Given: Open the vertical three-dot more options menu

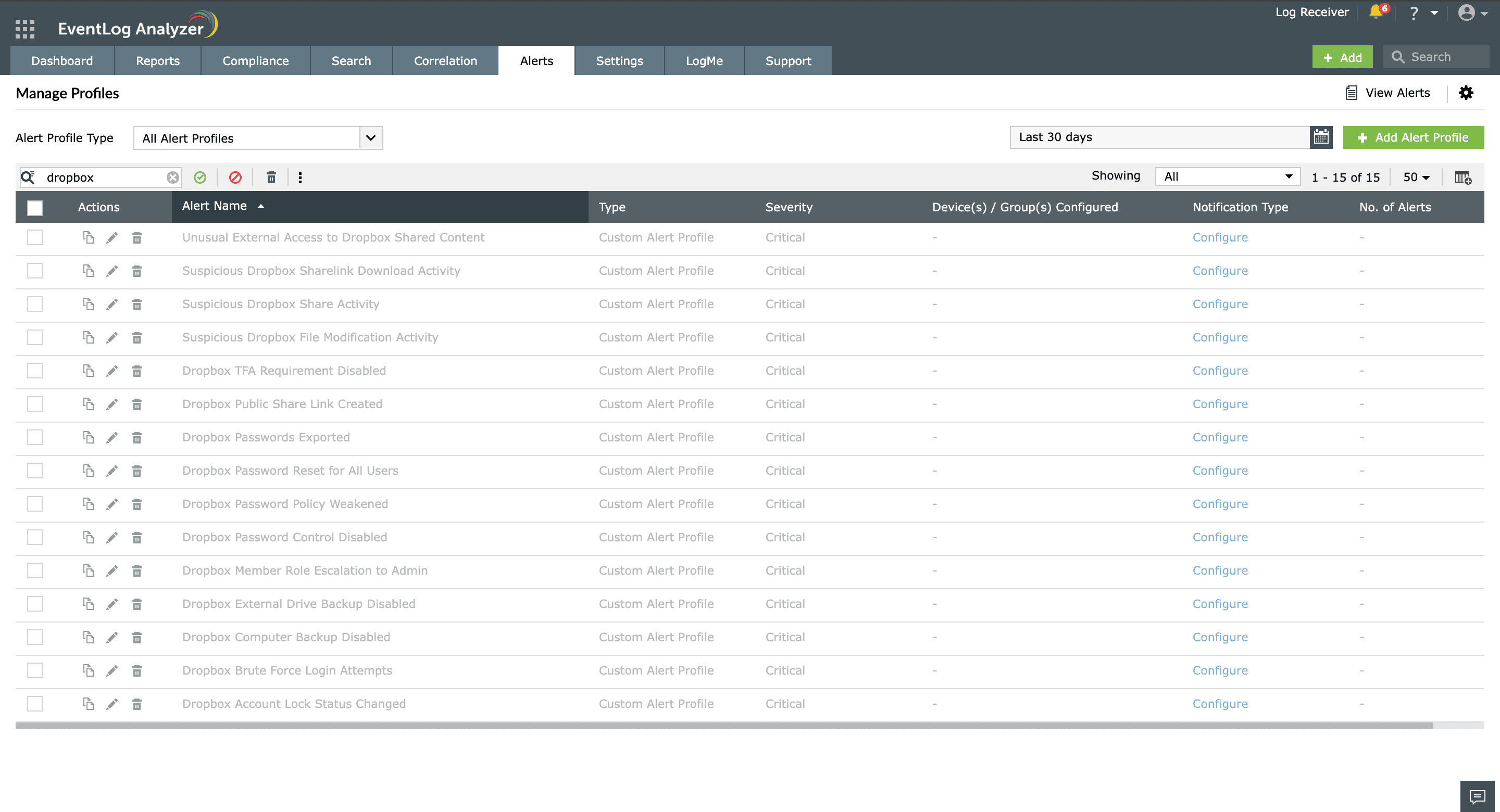Looking at the screenshot, I should pos(301,177).
